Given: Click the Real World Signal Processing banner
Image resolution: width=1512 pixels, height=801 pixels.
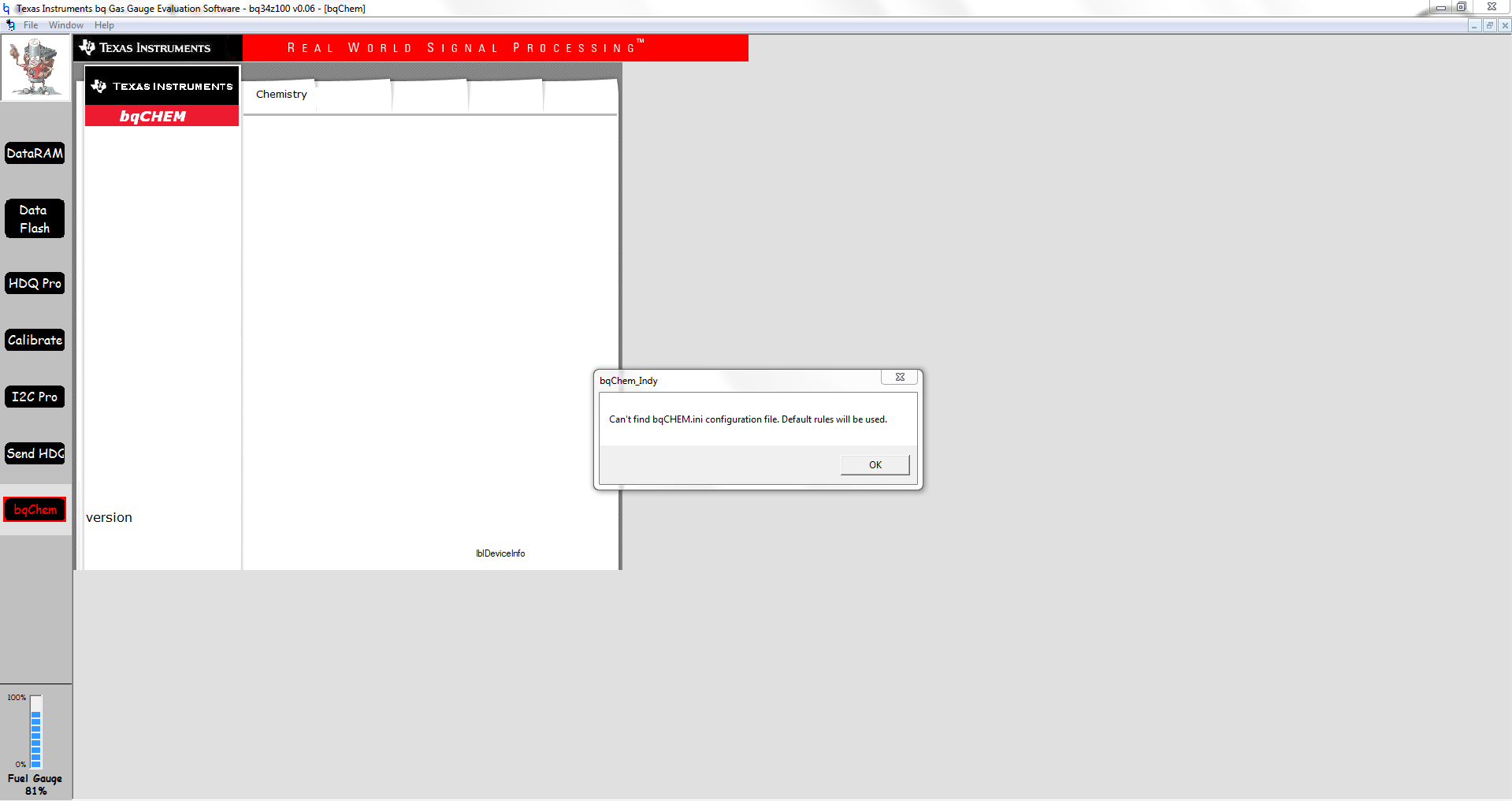Looking at the screenshot, I should coord(495,47).
